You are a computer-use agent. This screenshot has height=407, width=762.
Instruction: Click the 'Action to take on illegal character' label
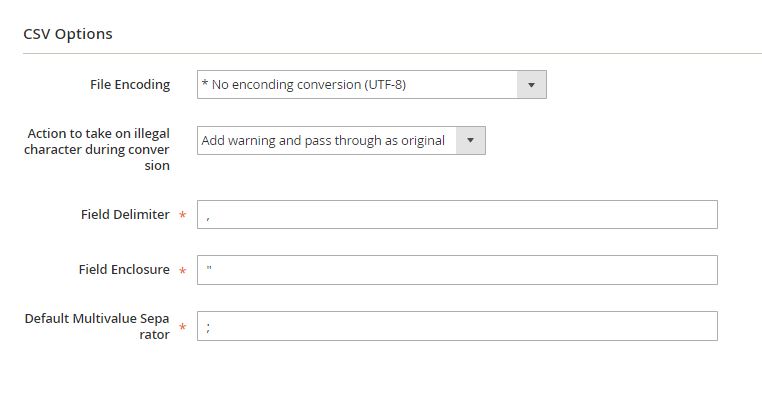pos(97,149)
